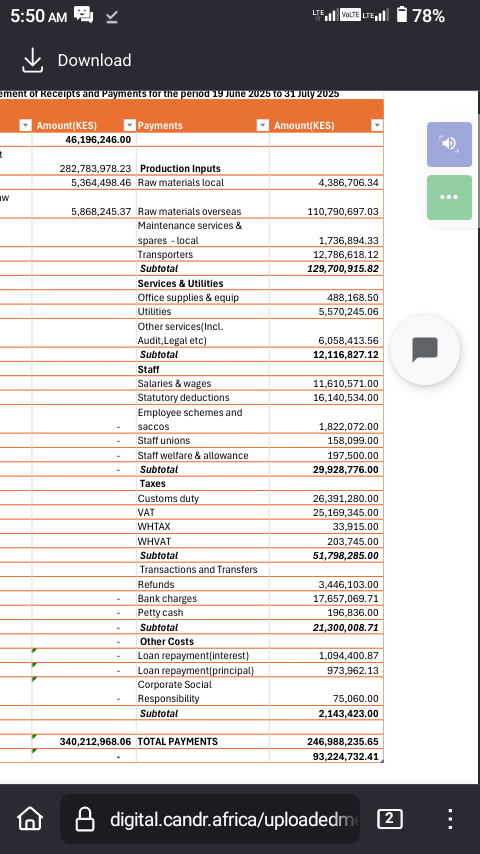Image resolution: width=480 pixels, height=854 pixels.
Task: Open the tab switcher showing 2
Action: point(390,819)
